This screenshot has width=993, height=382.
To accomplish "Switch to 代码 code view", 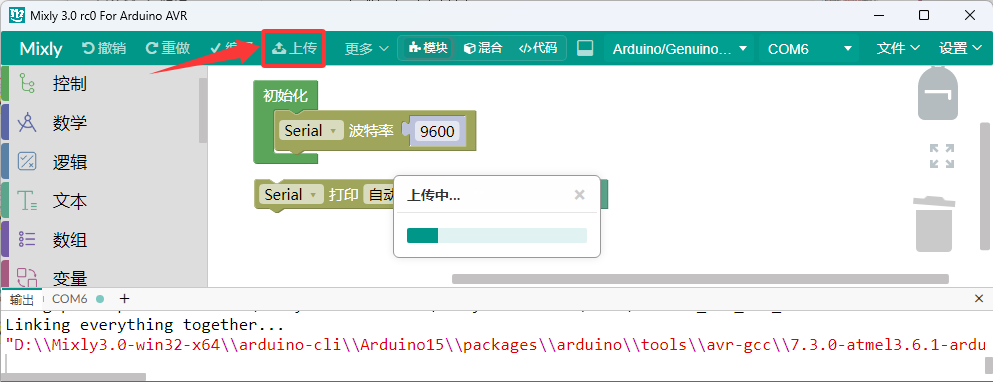I will click(538, 48).
